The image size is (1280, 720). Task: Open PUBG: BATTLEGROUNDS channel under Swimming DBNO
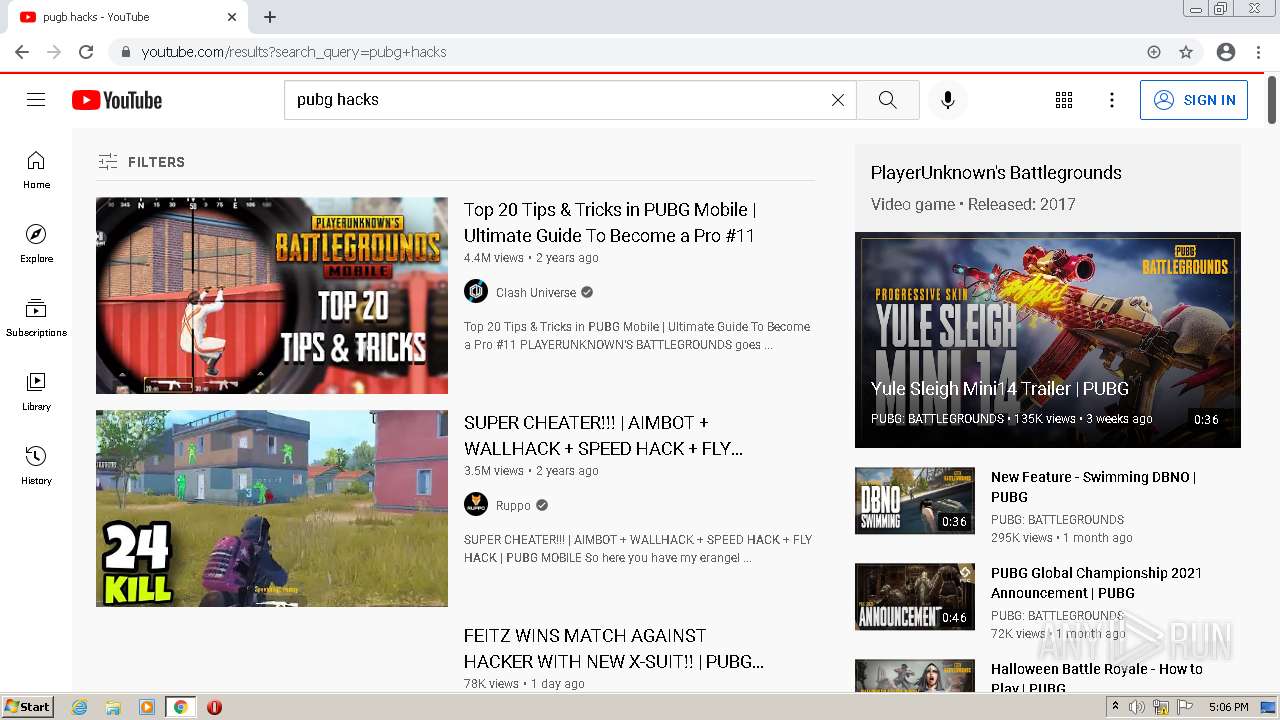(x=1057, y=520)
